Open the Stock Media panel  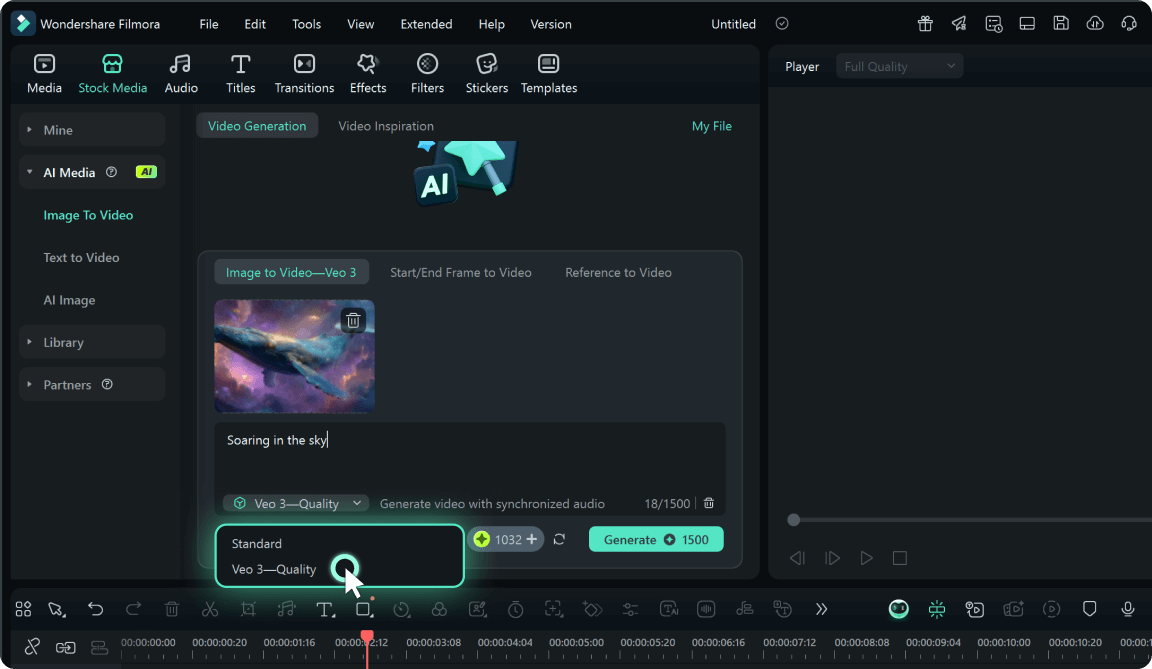112,73
